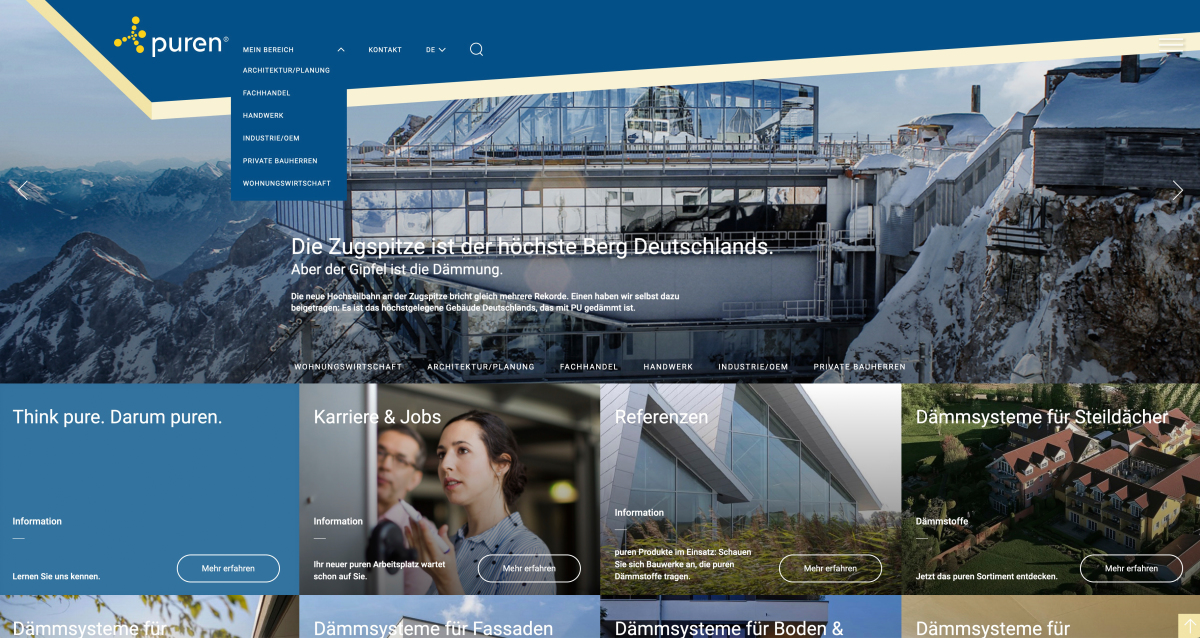Open Industrie/OEM link in hero banner
Screen dimensions: 1200x638
click(753, 367)
